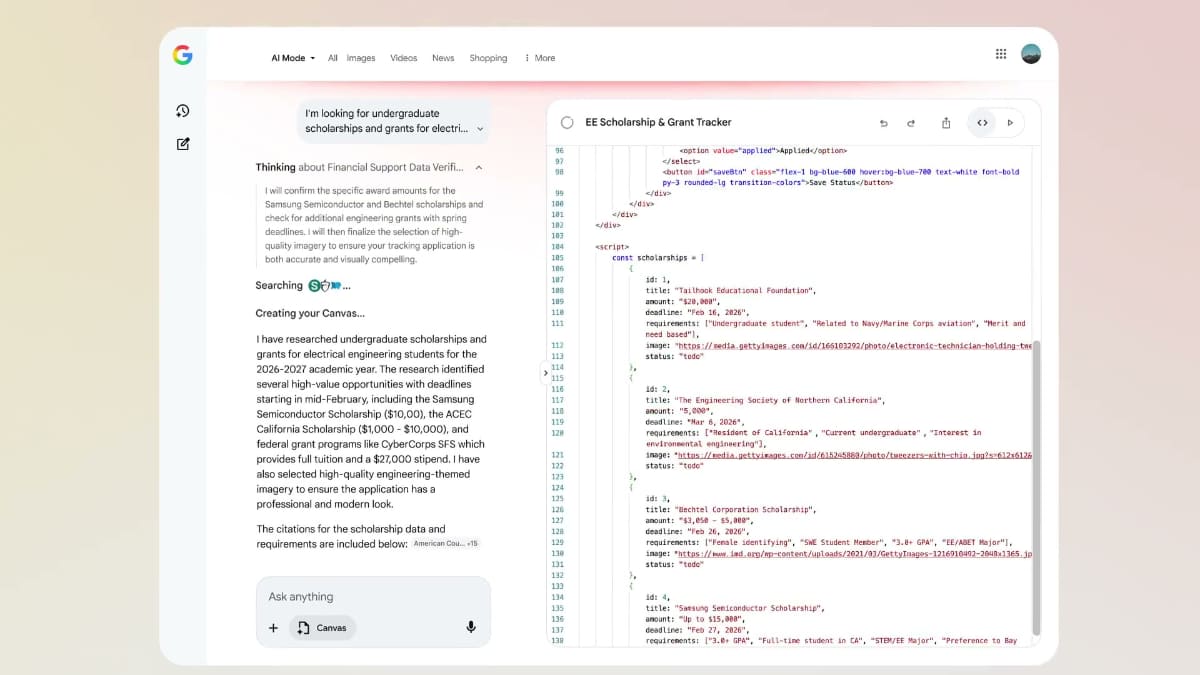Open the AI Mode history icon
The image size is (1200, 675).
point(183,111)
